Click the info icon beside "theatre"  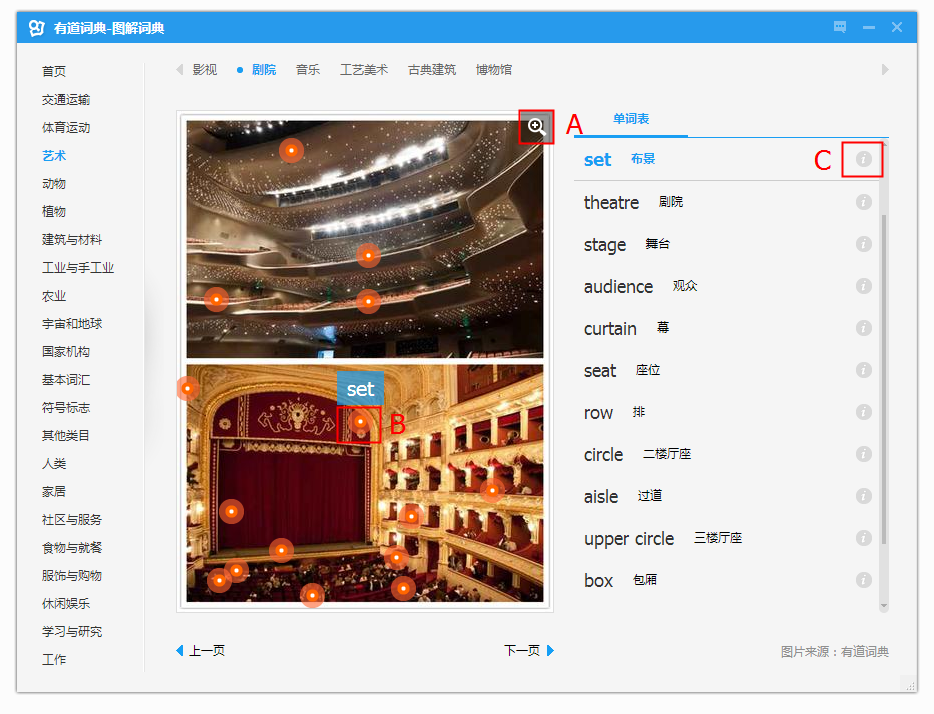863,201
